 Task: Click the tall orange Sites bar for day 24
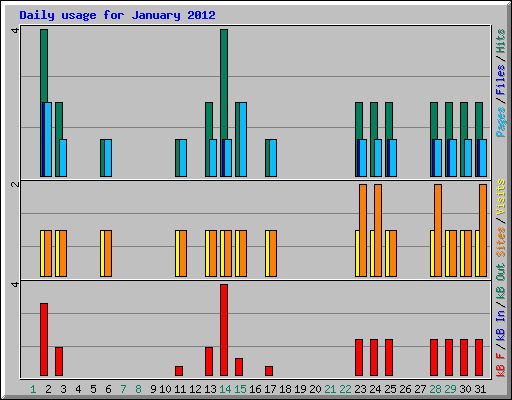(378, 230)
